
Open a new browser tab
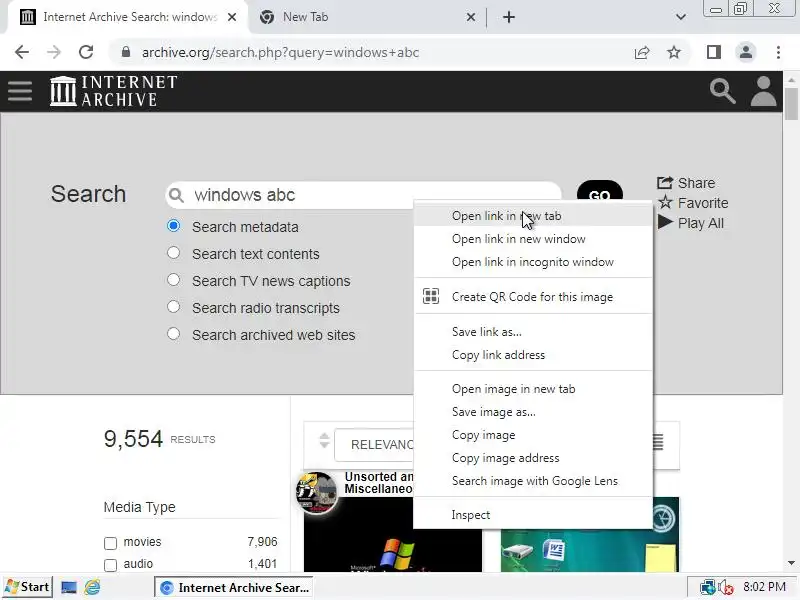tap(509, 17)
